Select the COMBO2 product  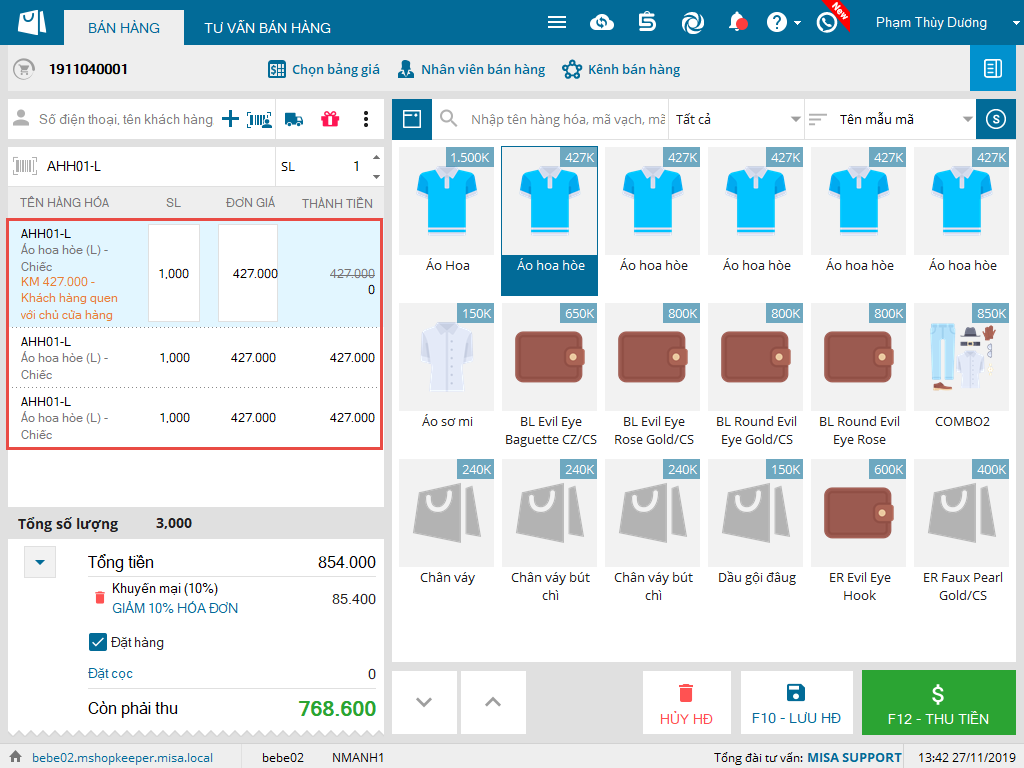pos(962,377)
